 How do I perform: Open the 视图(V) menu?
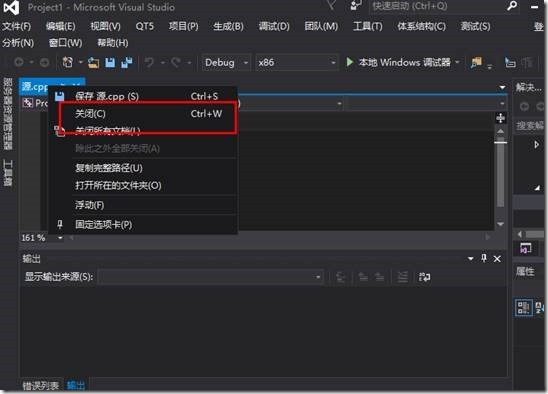click(x=105, y=27)
